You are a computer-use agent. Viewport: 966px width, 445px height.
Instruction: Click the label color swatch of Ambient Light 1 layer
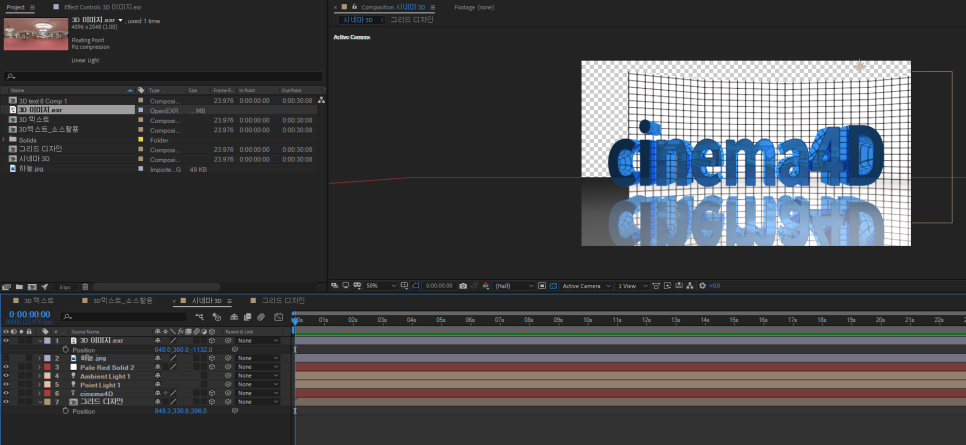point(47,375)
